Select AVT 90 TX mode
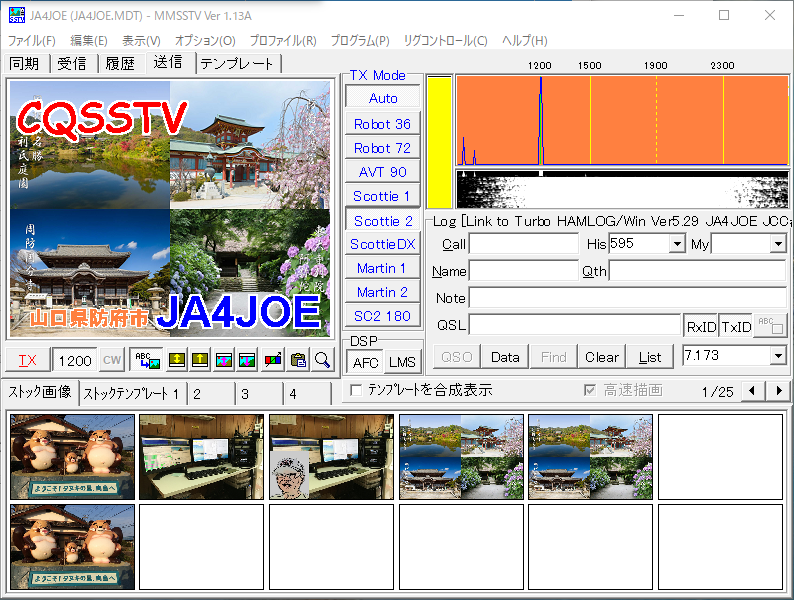This screenshot has height=600, width=794. 383,172
